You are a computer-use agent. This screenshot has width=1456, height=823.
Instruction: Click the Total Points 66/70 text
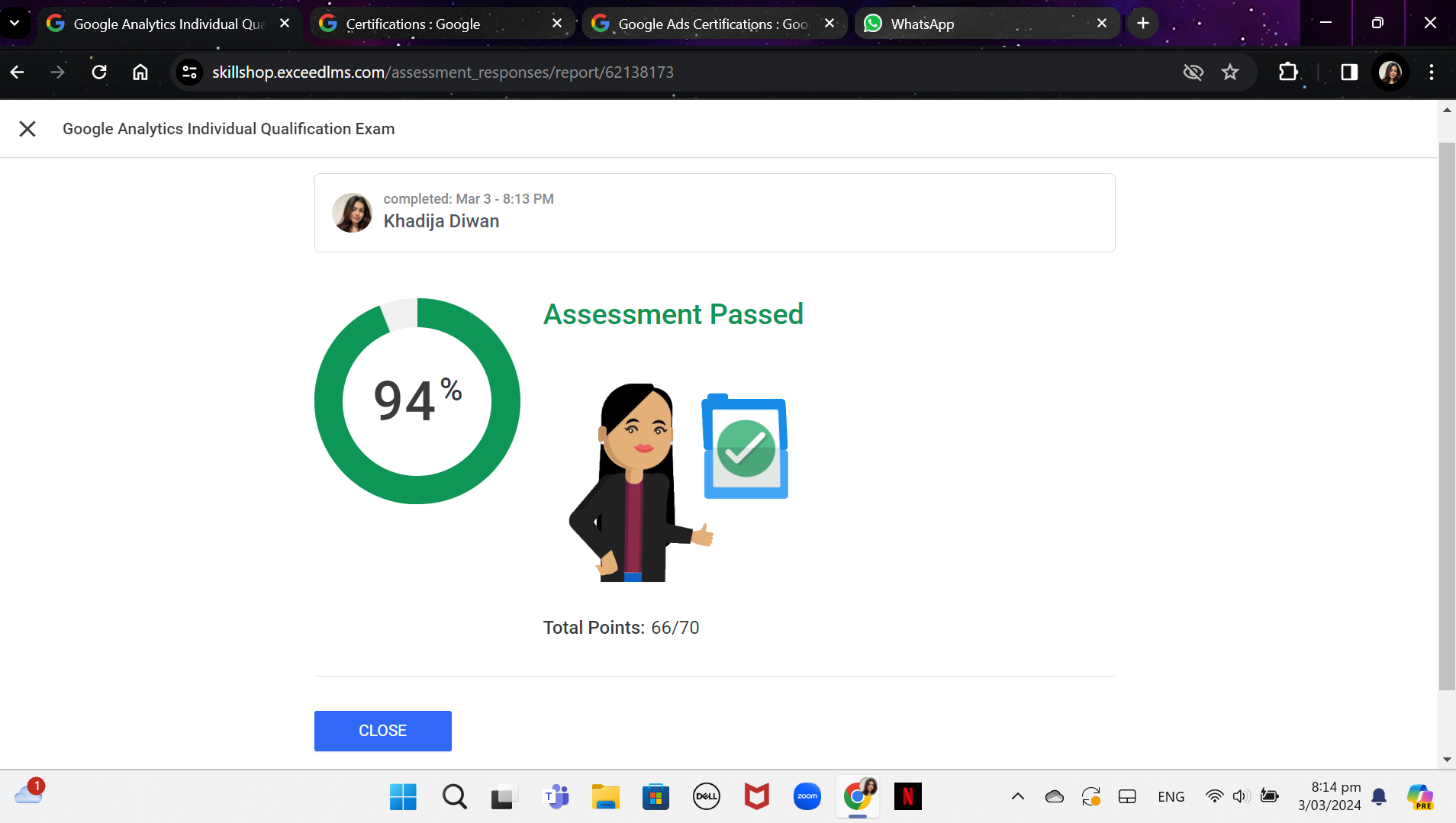(x=621, y=628)
